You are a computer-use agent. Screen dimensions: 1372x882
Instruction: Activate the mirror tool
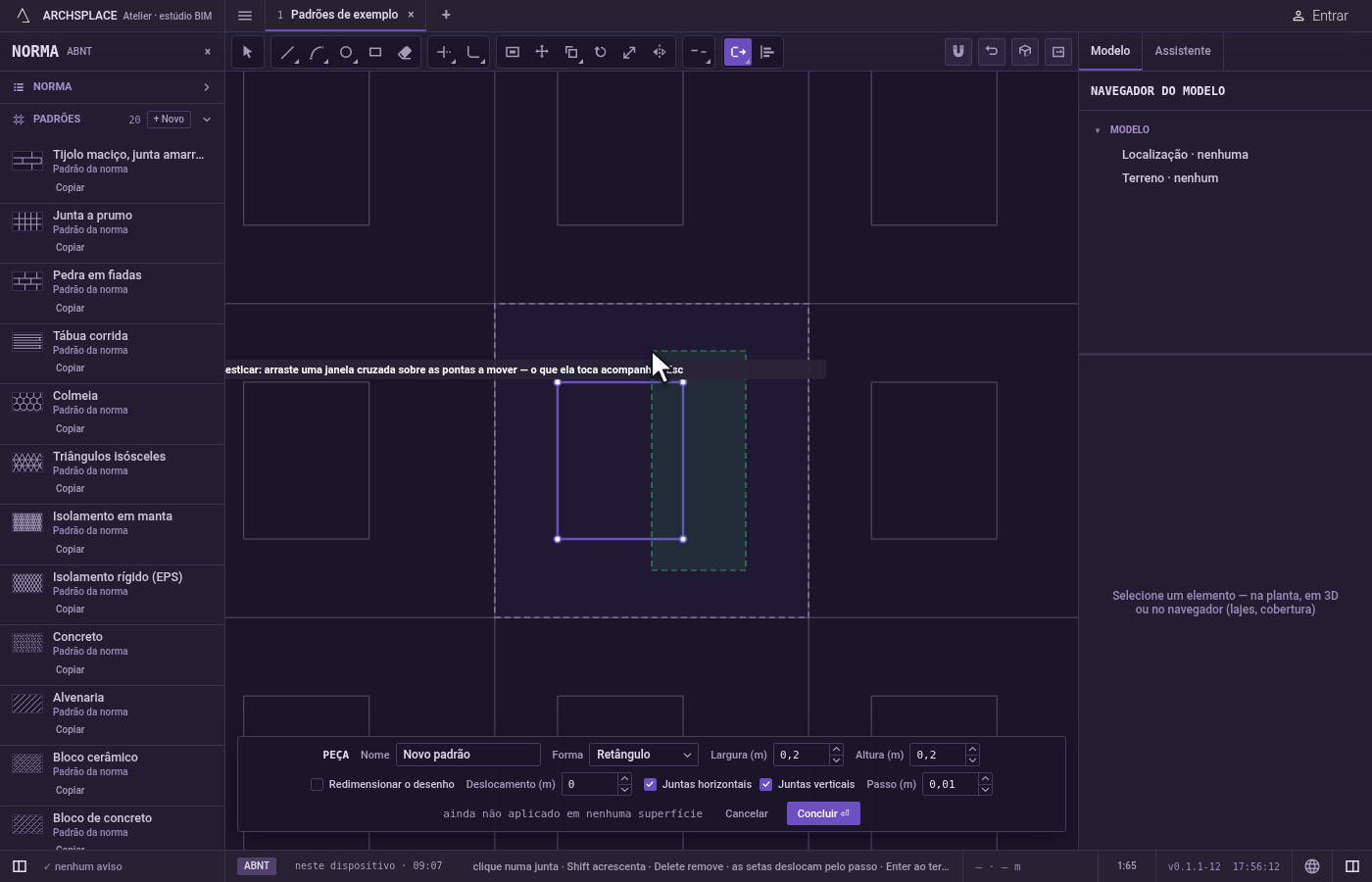(660, 52)
